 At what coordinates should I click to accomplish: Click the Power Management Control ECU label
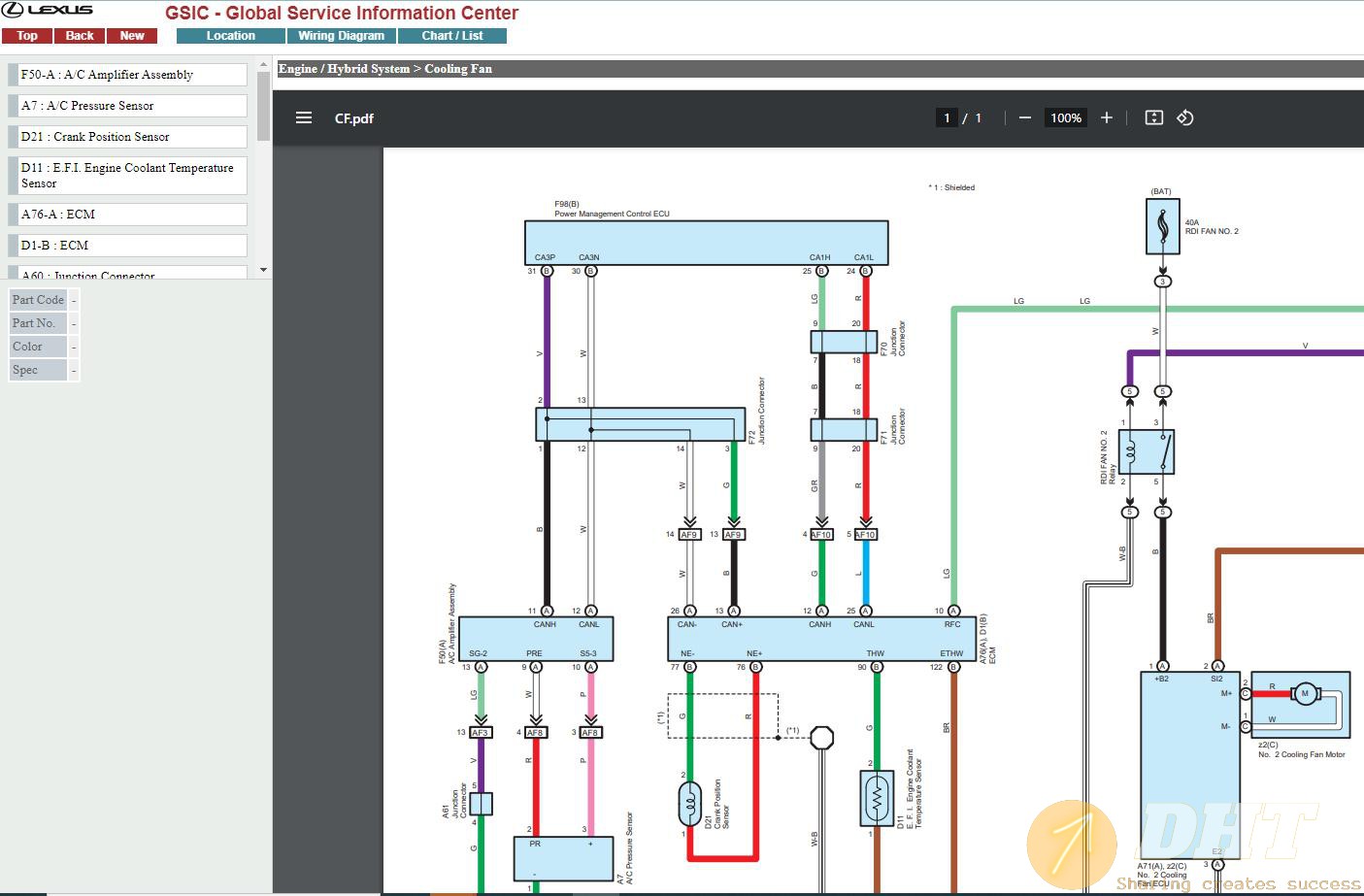click(x=612, y=214)
